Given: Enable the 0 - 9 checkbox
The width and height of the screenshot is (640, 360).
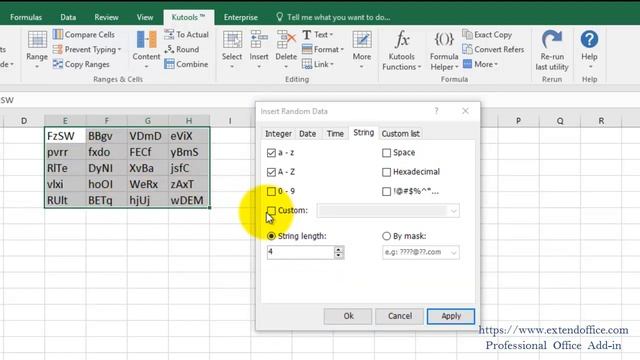Looking at the screenshot, I should point(271,191).
